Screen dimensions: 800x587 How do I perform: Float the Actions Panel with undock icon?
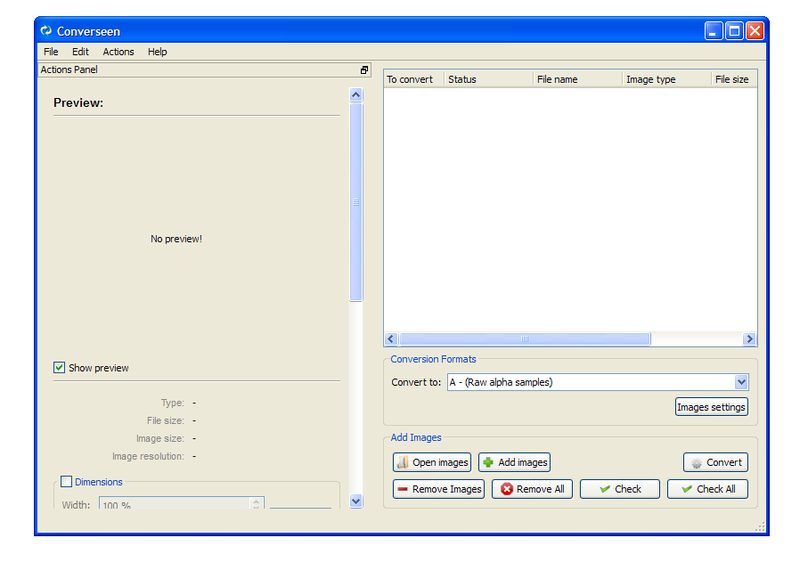364,70
